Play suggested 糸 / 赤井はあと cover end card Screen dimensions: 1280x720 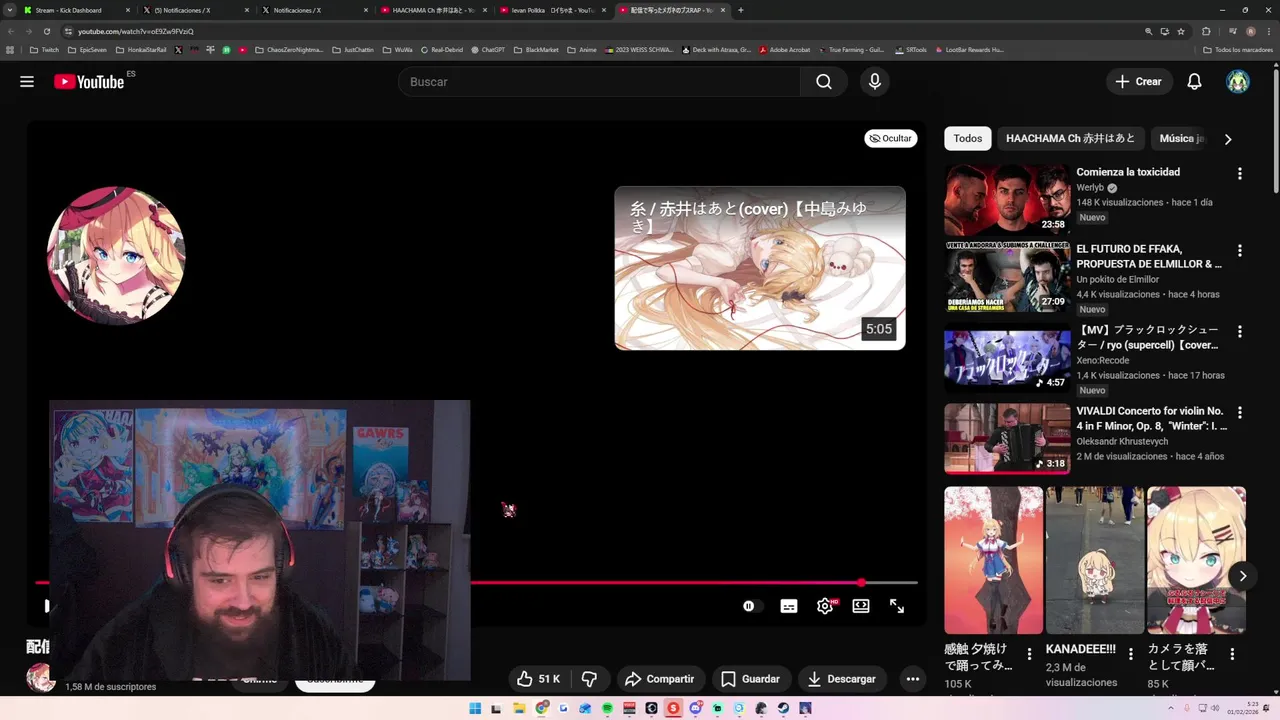[760, 268]
